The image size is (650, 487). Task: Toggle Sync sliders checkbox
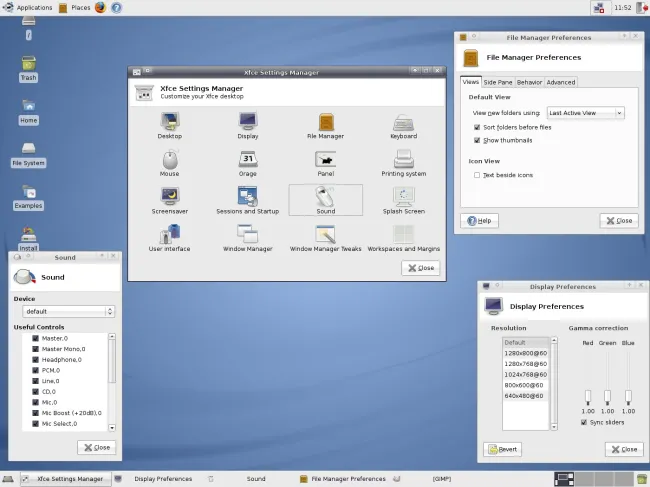[584, 422]
